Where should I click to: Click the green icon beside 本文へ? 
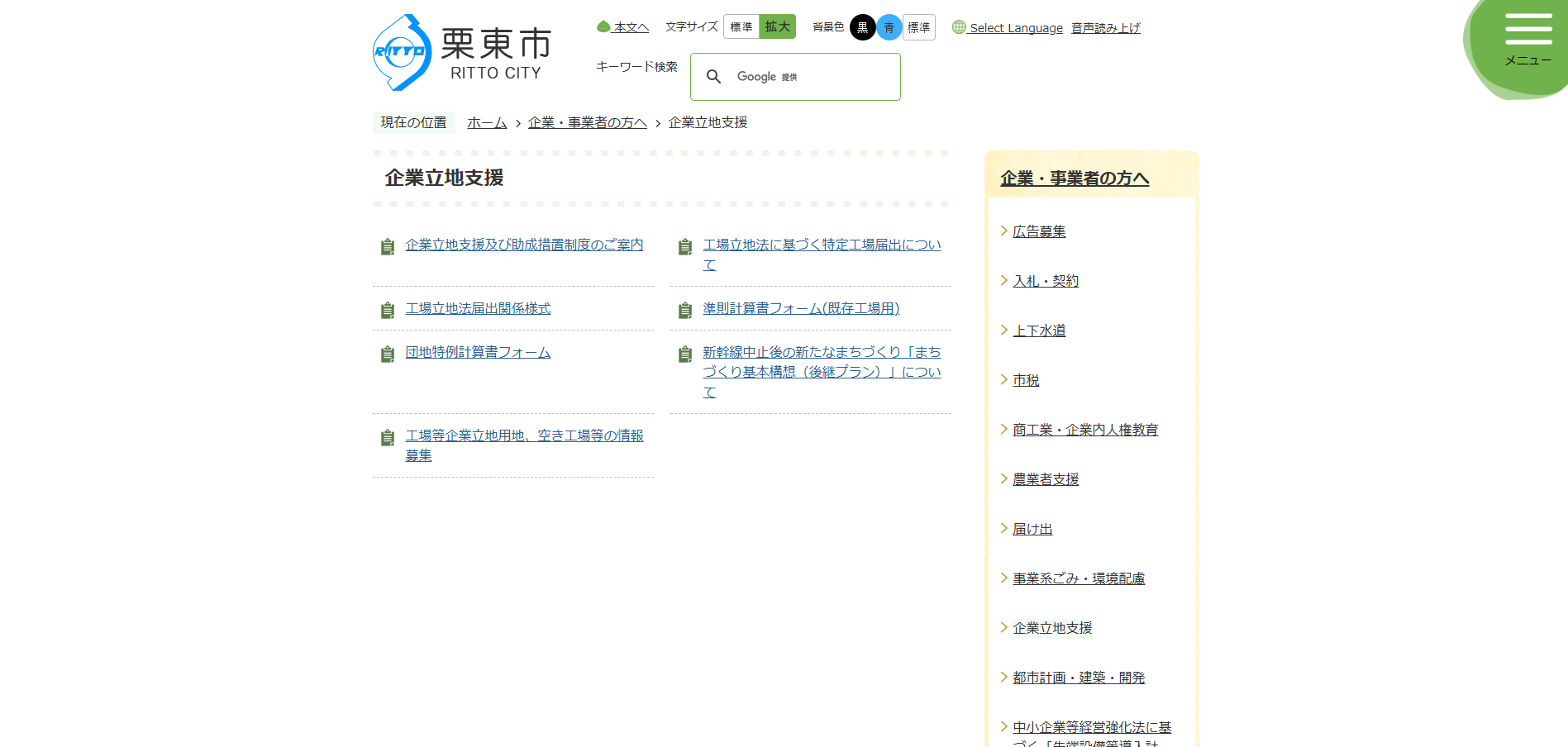603,26
